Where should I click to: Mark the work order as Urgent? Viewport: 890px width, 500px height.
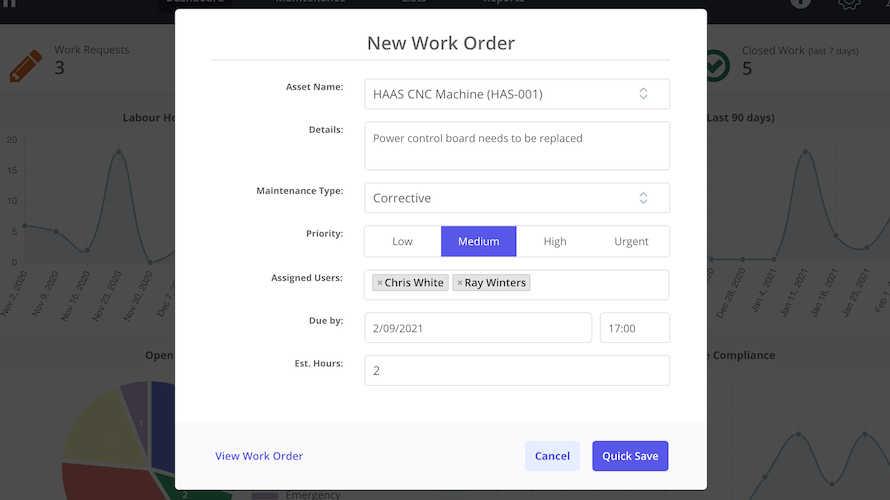tap(631, 241)
